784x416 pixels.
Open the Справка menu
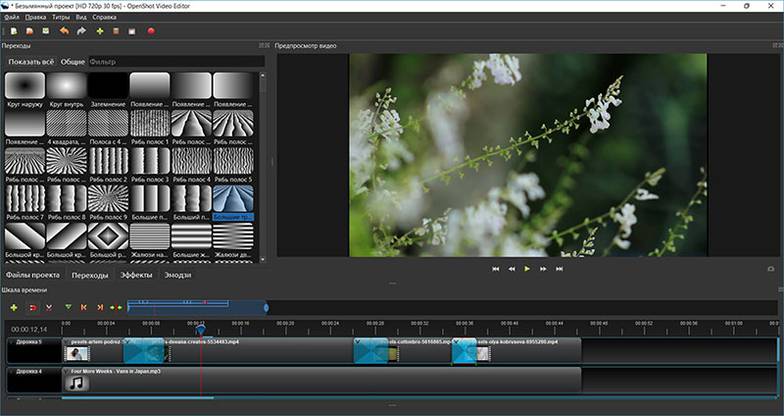pyautogui.click(x=104, y=17)
